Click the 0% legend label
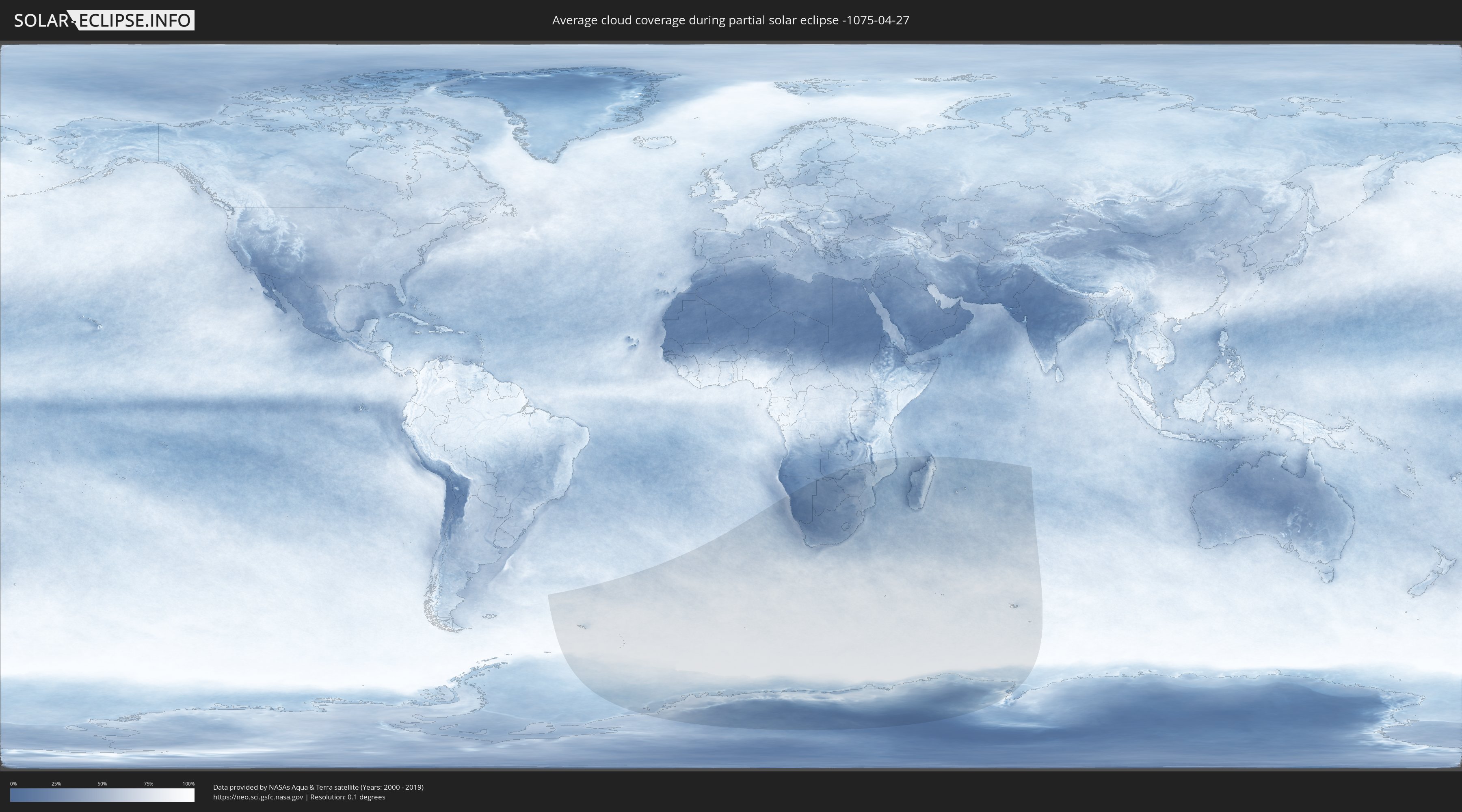This screenshot has width=1462, height=812. (14, 784)
